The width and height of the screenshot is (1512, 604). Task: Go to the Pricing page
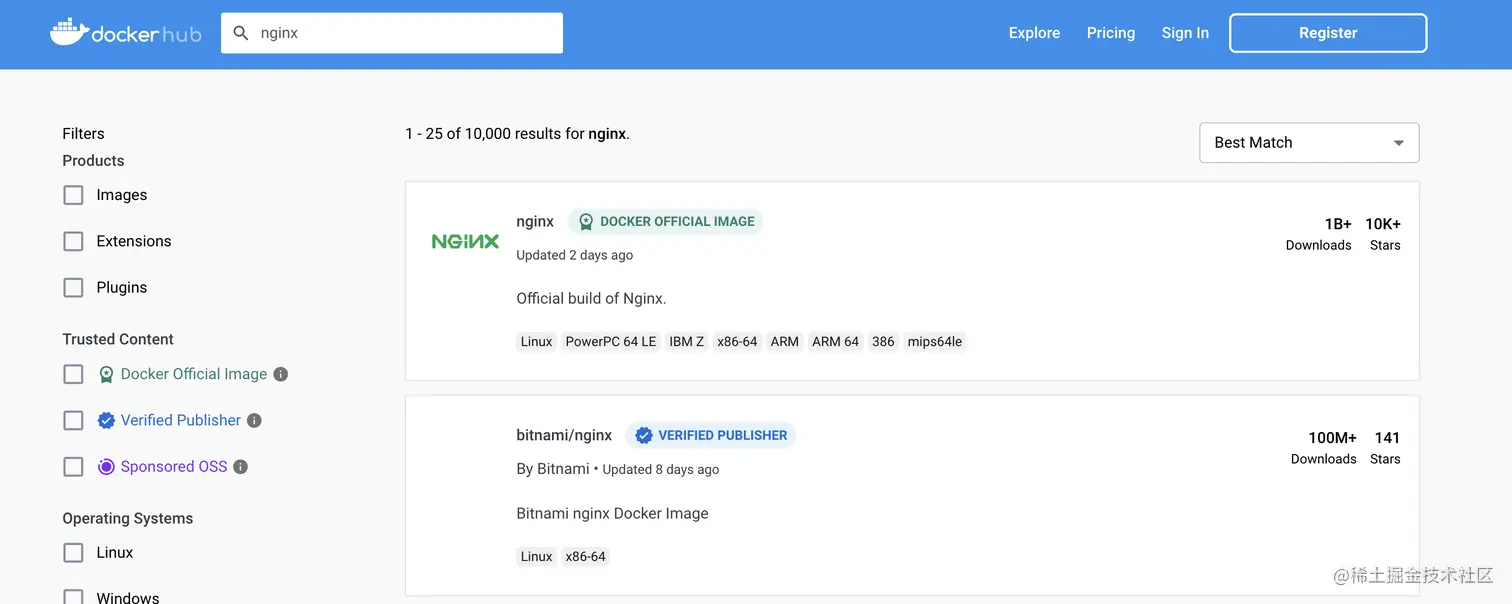tap(1110, 33)
